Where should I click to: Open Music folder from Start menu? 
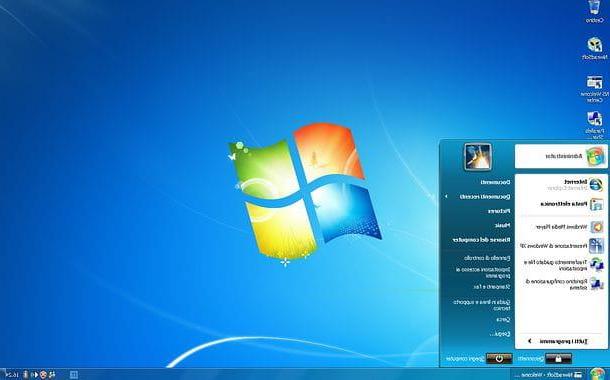(x=502, y=225)
